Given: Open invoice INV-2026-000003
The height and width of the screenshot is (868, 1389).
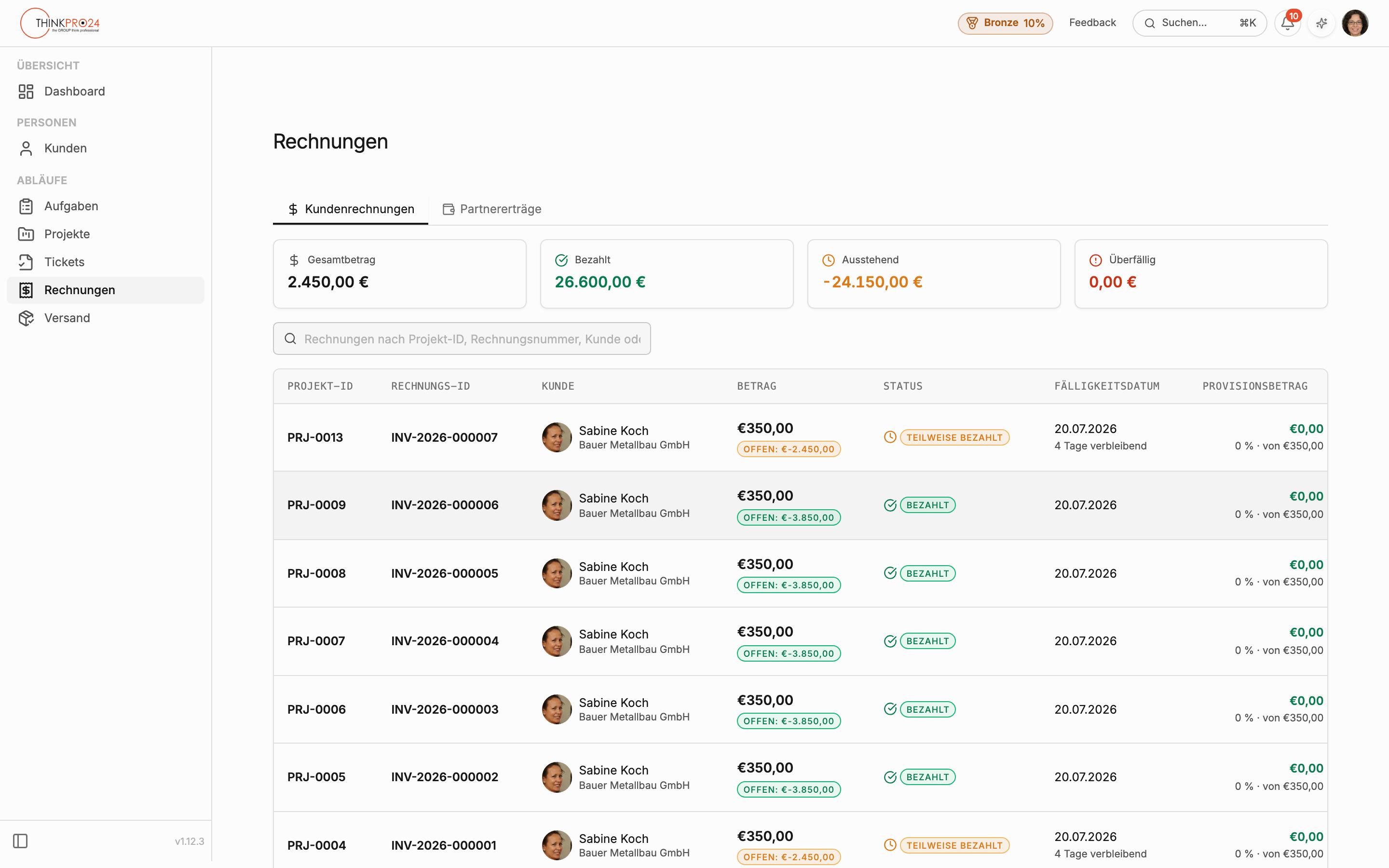Looking at the screenshot, I should [x=445, y=709].
